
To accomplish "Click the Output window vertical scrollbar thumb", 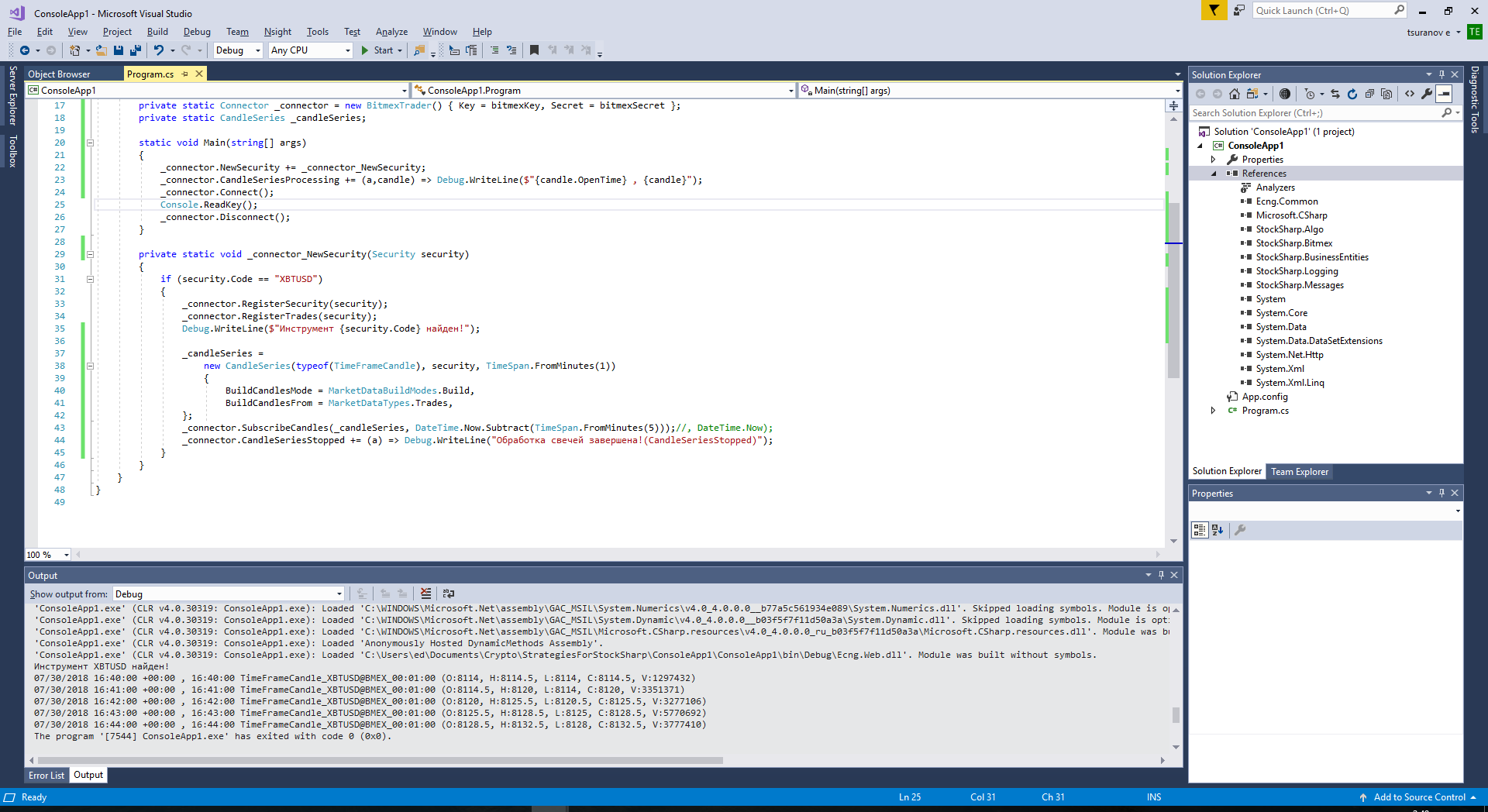I will 1176,714.
